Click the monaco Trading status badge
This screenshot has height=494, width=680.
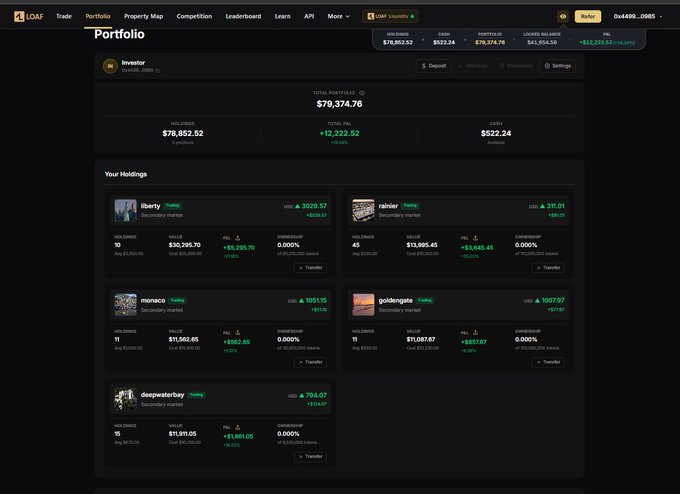[177, 300]
